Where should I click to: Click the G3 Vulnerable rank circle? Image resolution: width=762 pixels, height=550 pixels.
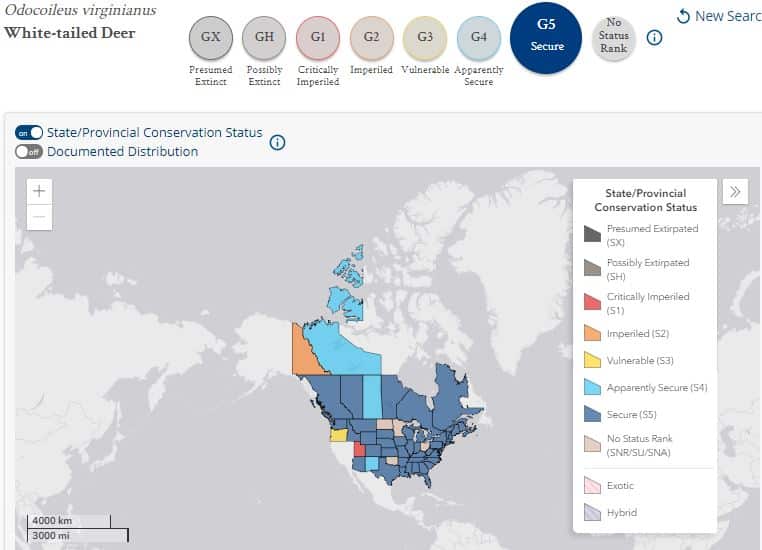coord(425,38)
